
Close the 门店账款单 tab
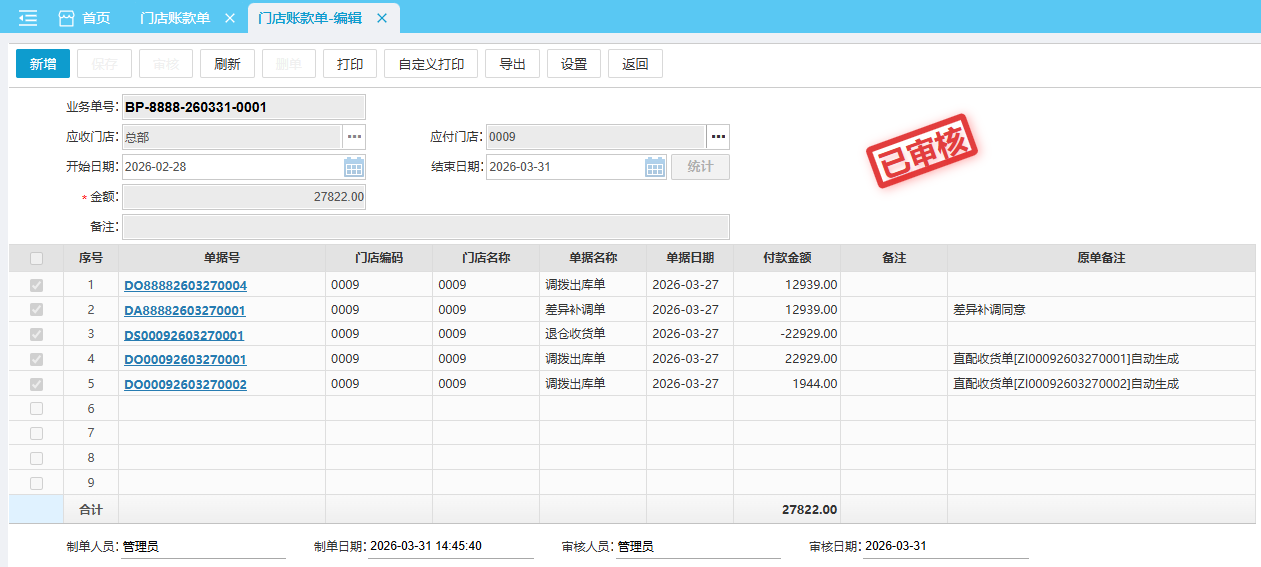[x=229, y=18]
